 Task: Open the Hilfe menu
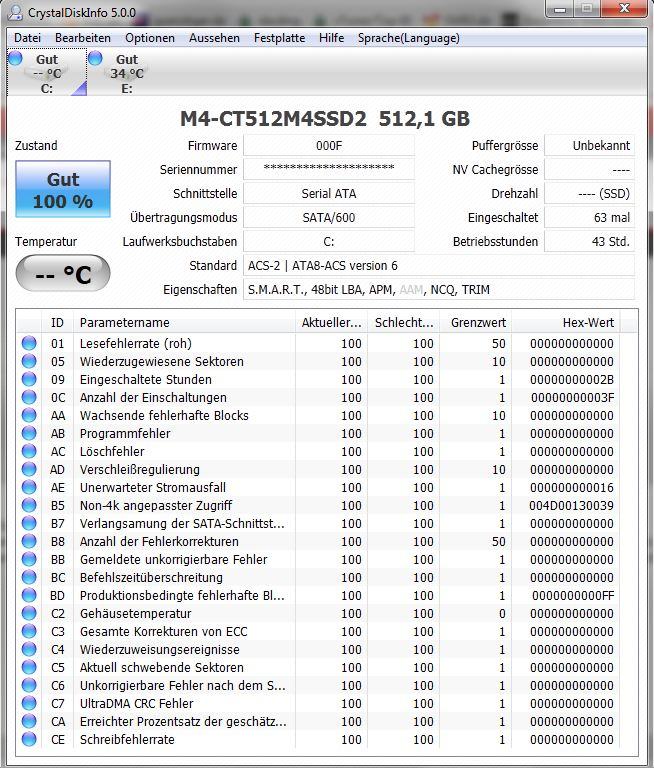[332, 38]
